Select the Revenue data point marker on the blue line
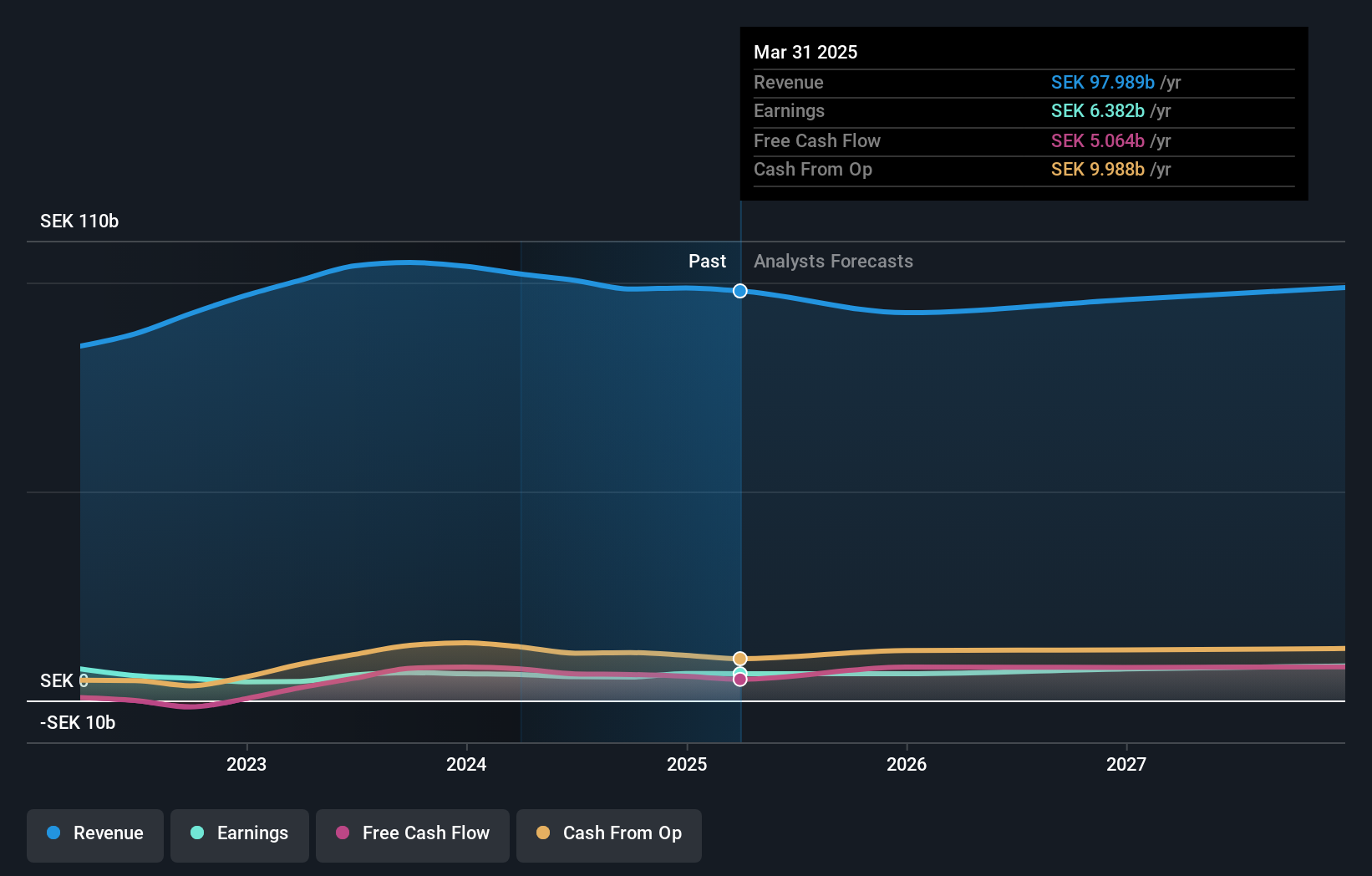The image size is (1372, 876). [740, 291]
